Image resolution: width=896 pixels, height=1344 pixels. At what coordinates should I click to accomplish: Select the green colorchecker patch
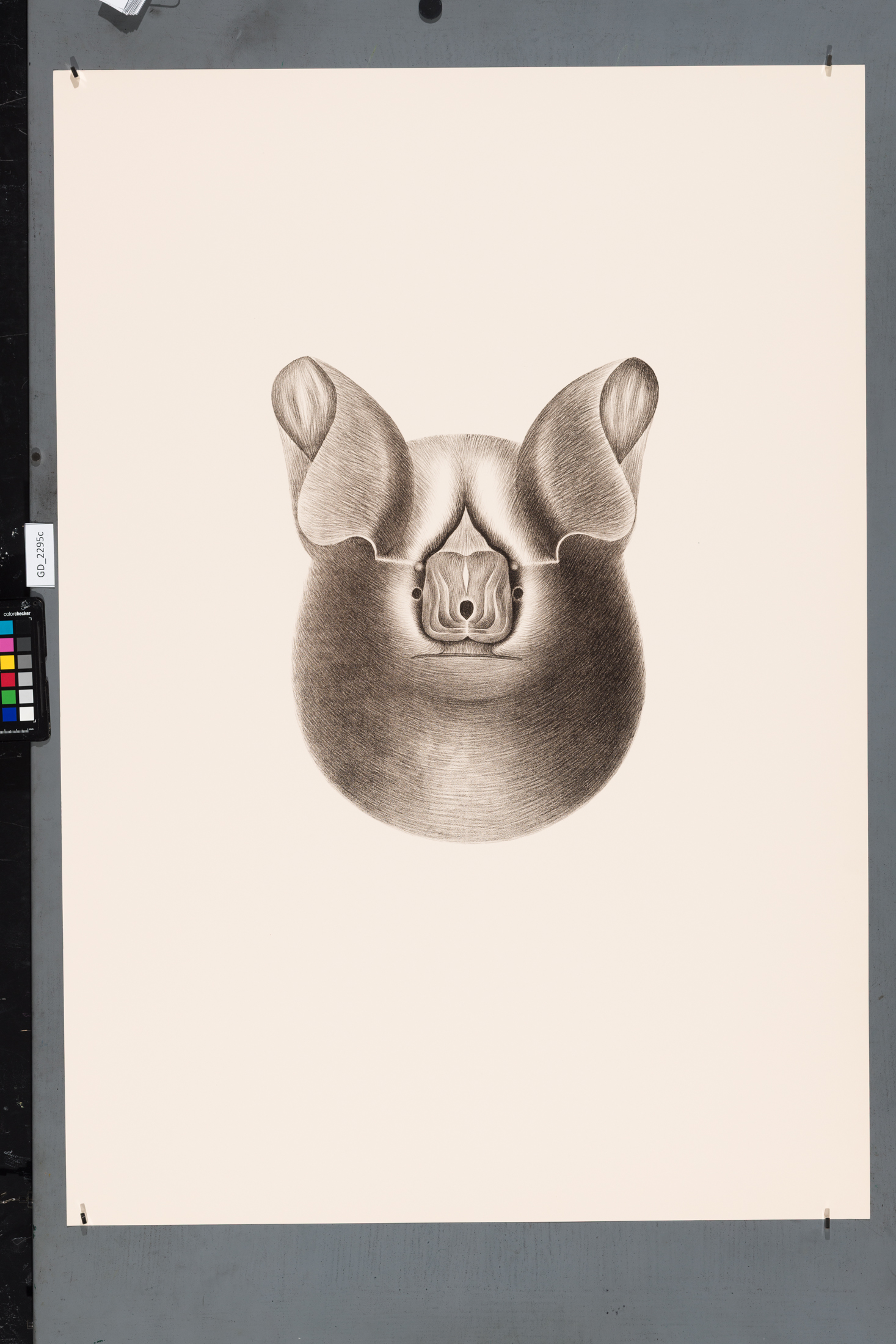tap(9, 697)
